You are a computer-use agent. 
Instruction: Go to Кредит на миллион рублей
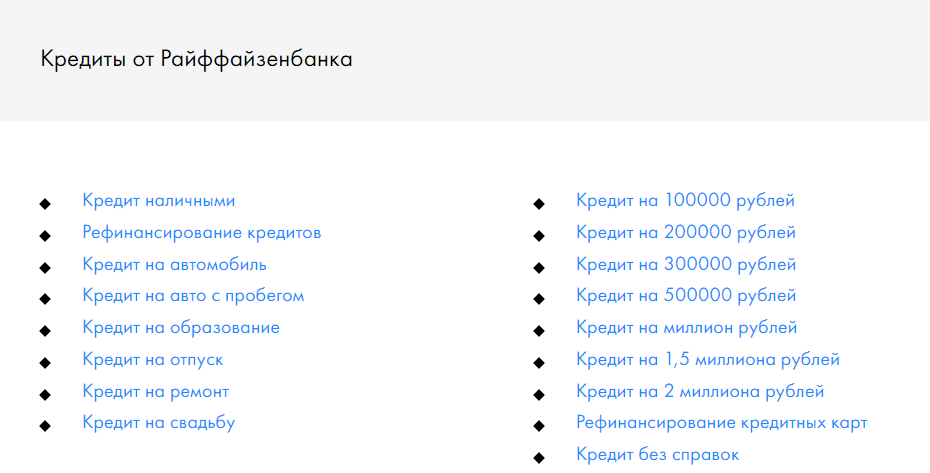coord(686,328)
